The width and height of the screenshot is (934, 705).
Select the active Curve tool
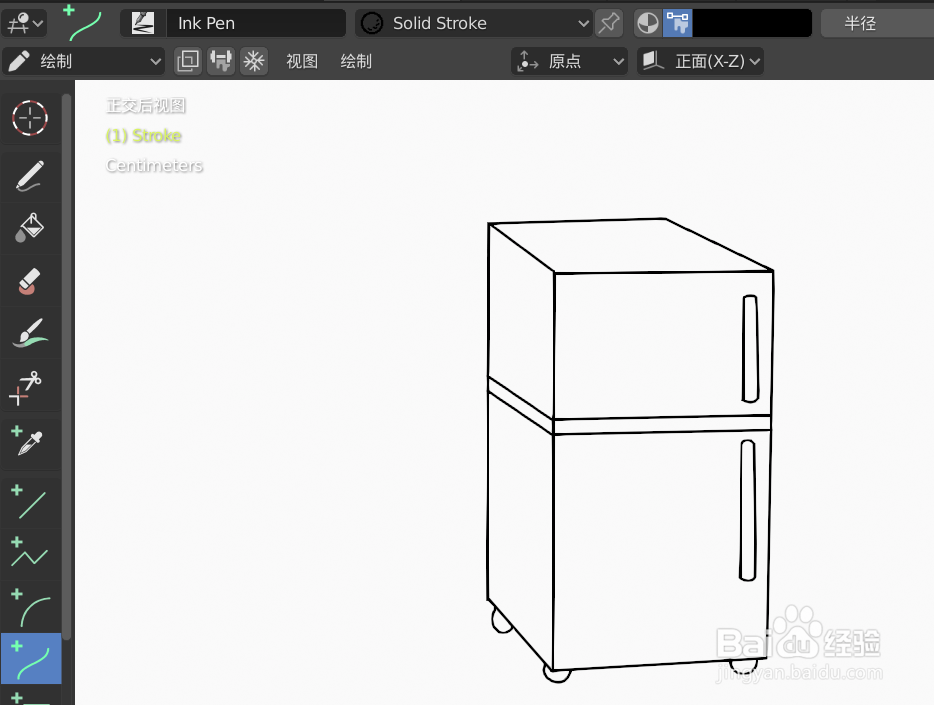click(x=30, y=658)
